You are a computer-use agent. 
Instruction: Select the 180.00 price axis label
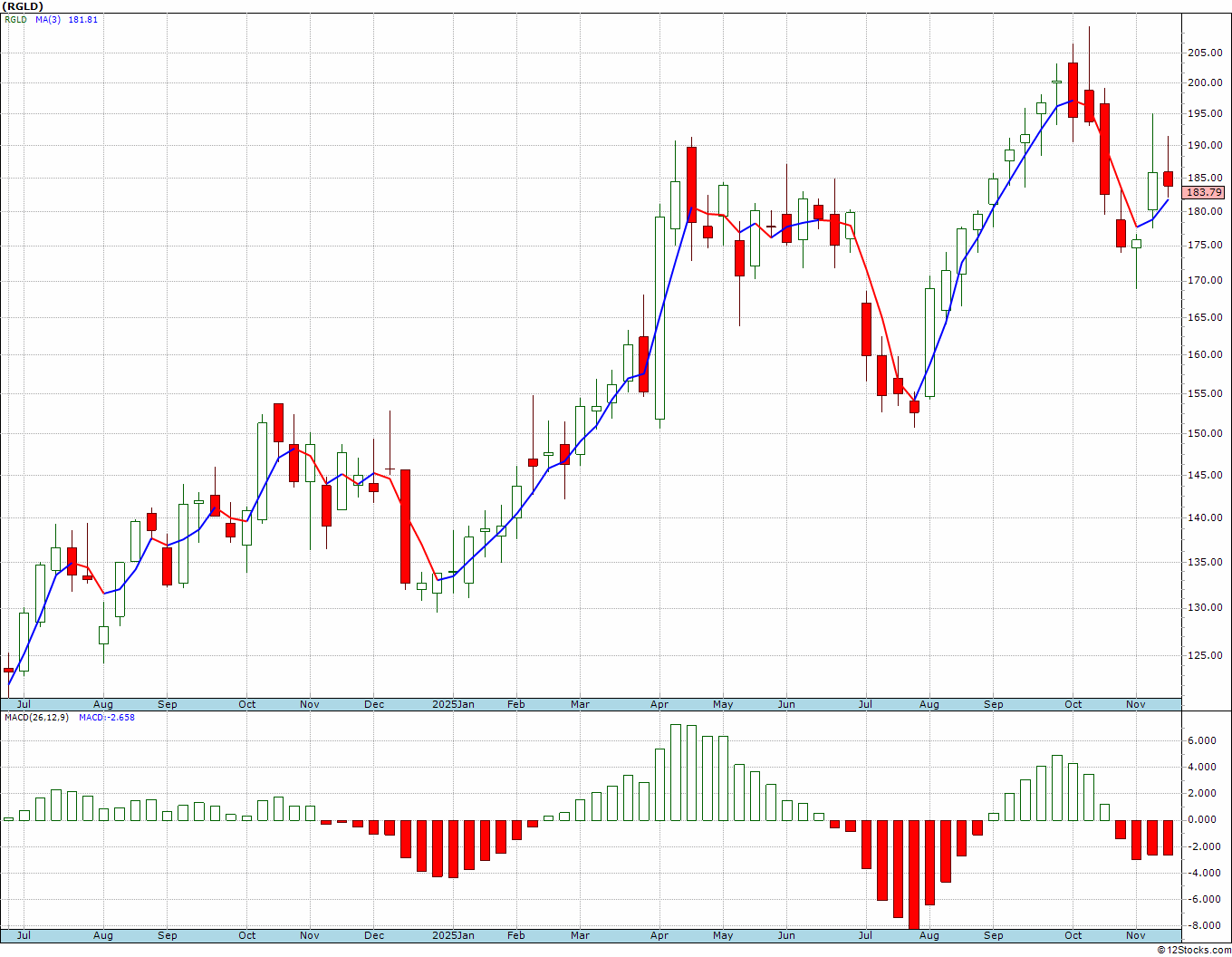coord(1205,211)
